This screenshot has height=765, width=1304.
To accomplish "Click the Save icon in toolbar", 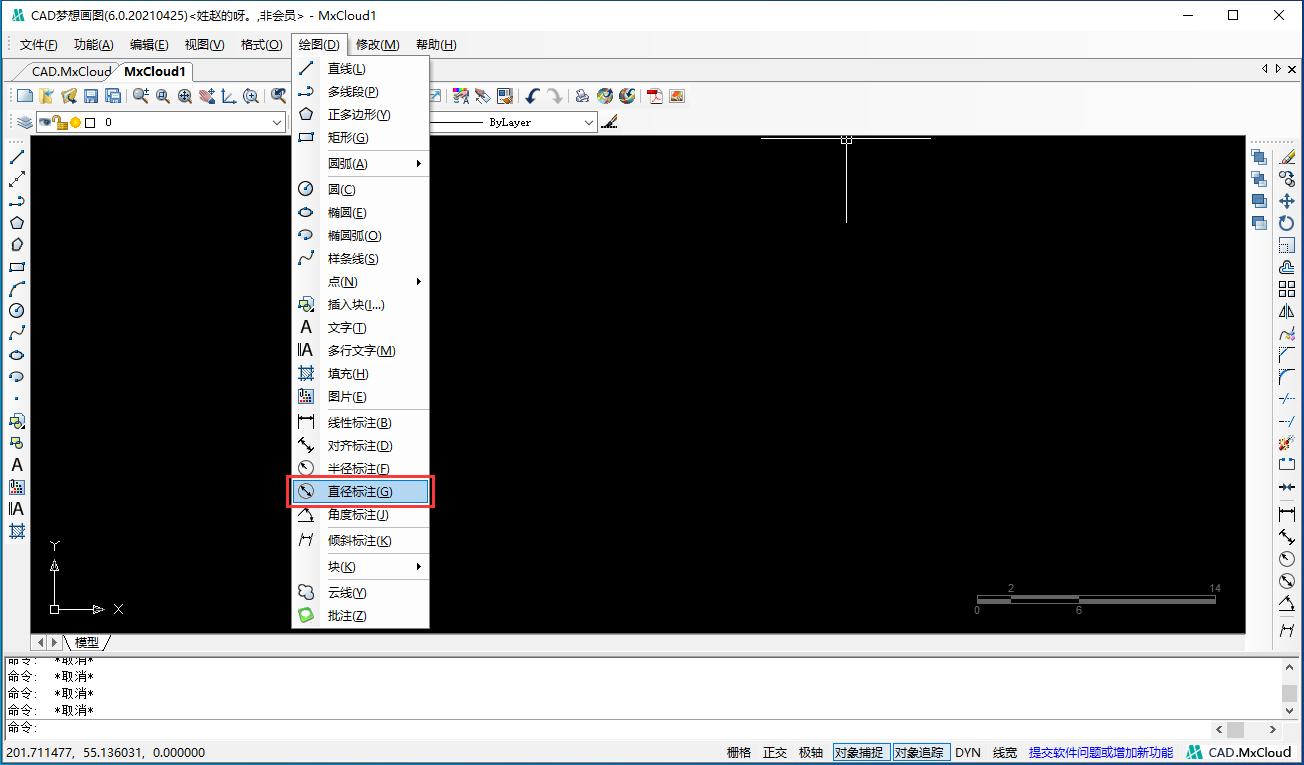I will coord(91,96).
